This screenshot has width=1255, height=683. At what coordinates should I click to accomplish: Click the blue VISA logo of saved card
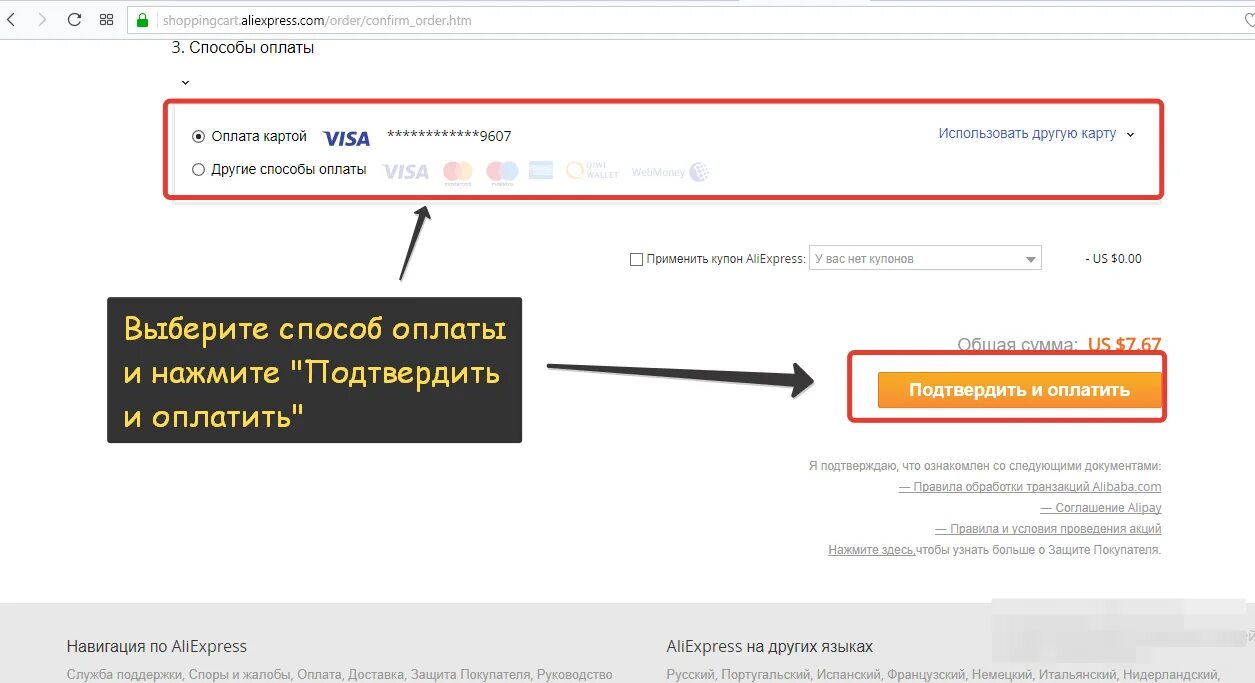click(347, 138)
